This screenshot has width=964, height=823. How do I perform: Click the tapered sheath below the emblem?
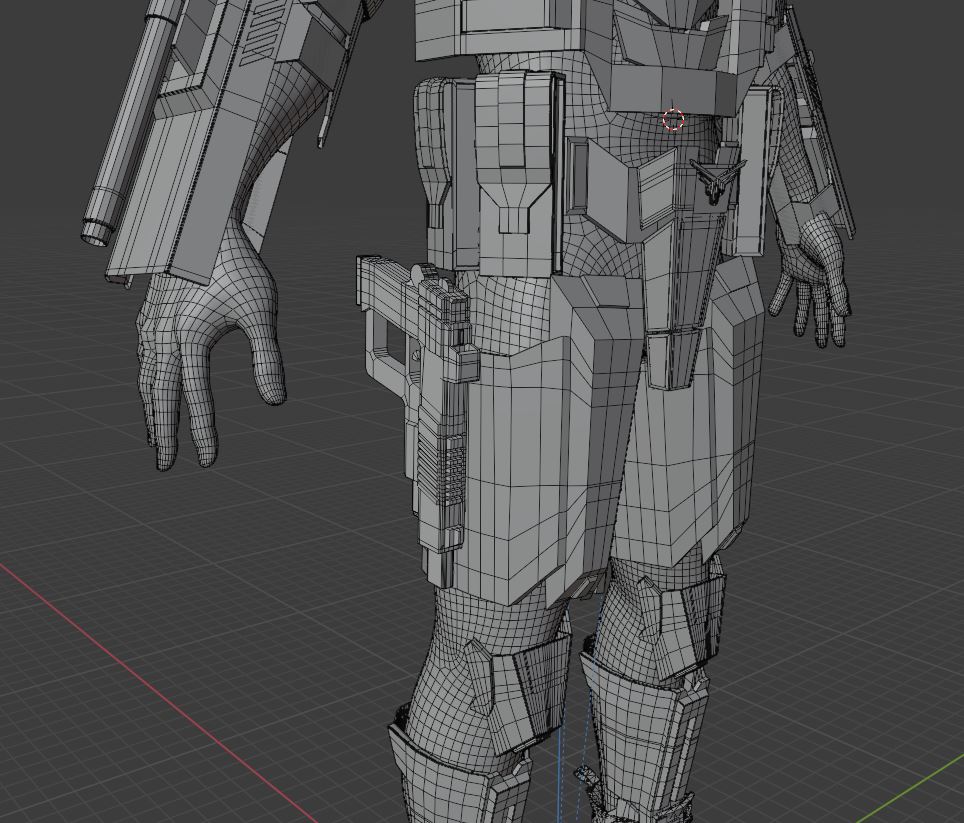pyautogui.click(x=680, y=300)
